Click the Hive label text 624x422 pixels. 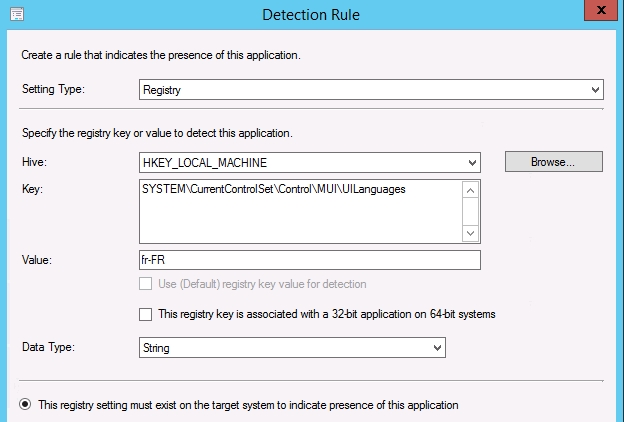click(x=34, y=162)
